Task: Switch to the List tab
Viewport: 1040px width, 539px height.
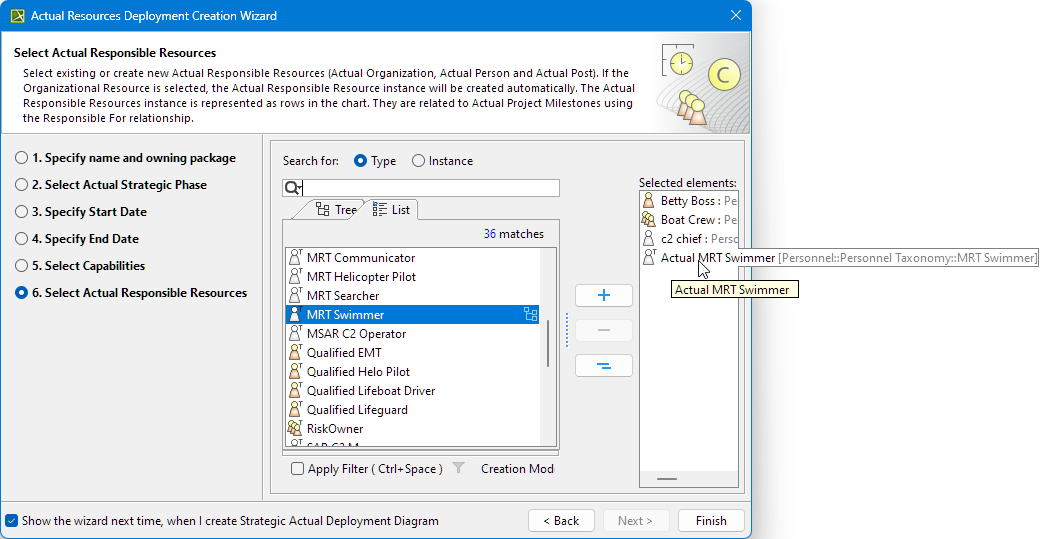Action: coord(391,210)
